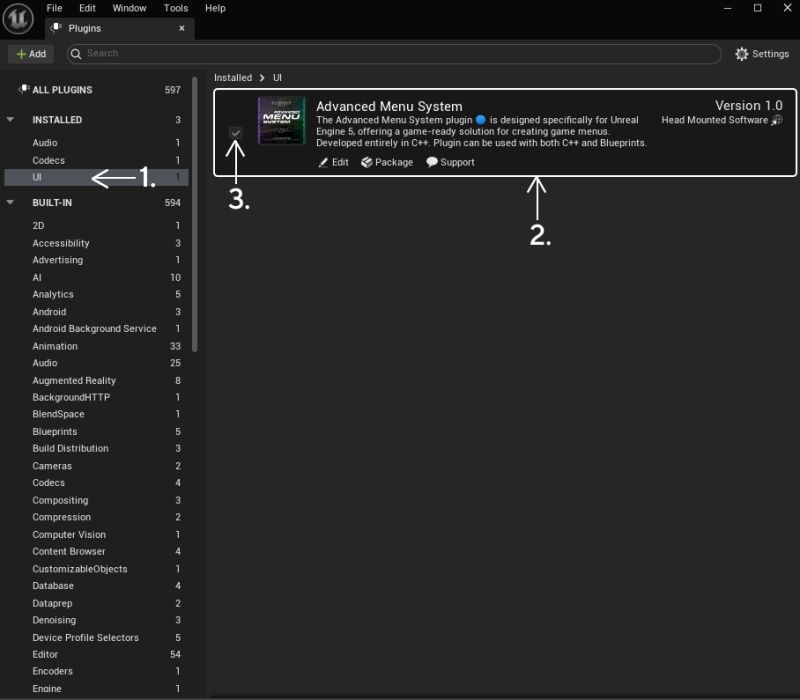The width and height of the screenshot is (800, 700).
Task: Click the plug icon next to All Plugins
Action: tap(23, 89)
